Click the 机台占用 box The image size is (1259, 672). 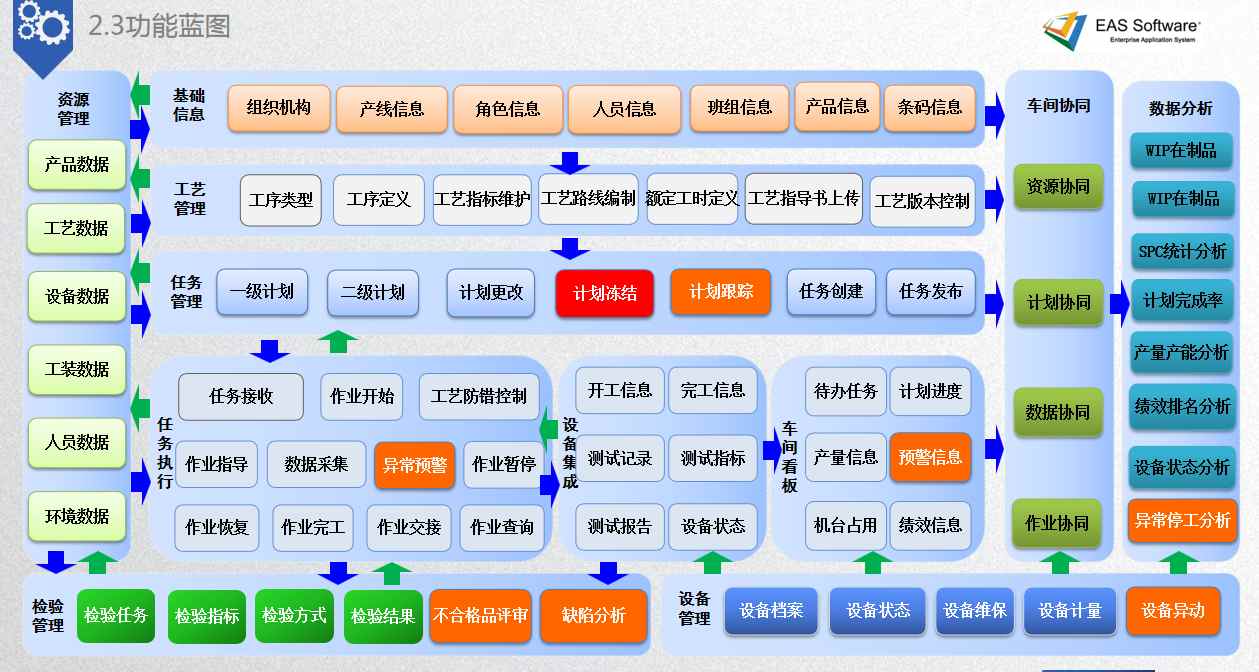click(x=846, y=525)
